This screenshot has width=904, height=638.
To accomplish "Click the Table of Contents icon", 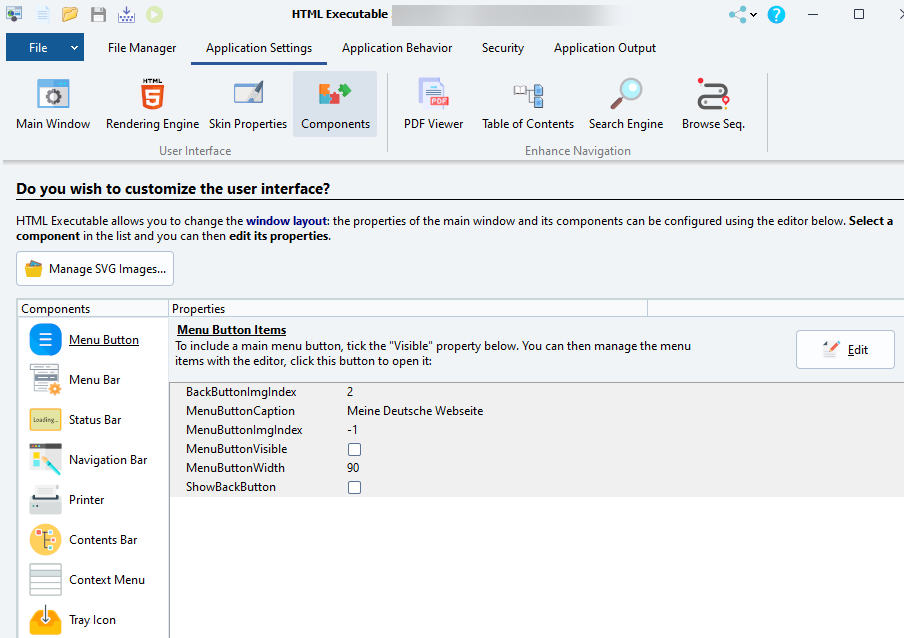I will (528, 105).
